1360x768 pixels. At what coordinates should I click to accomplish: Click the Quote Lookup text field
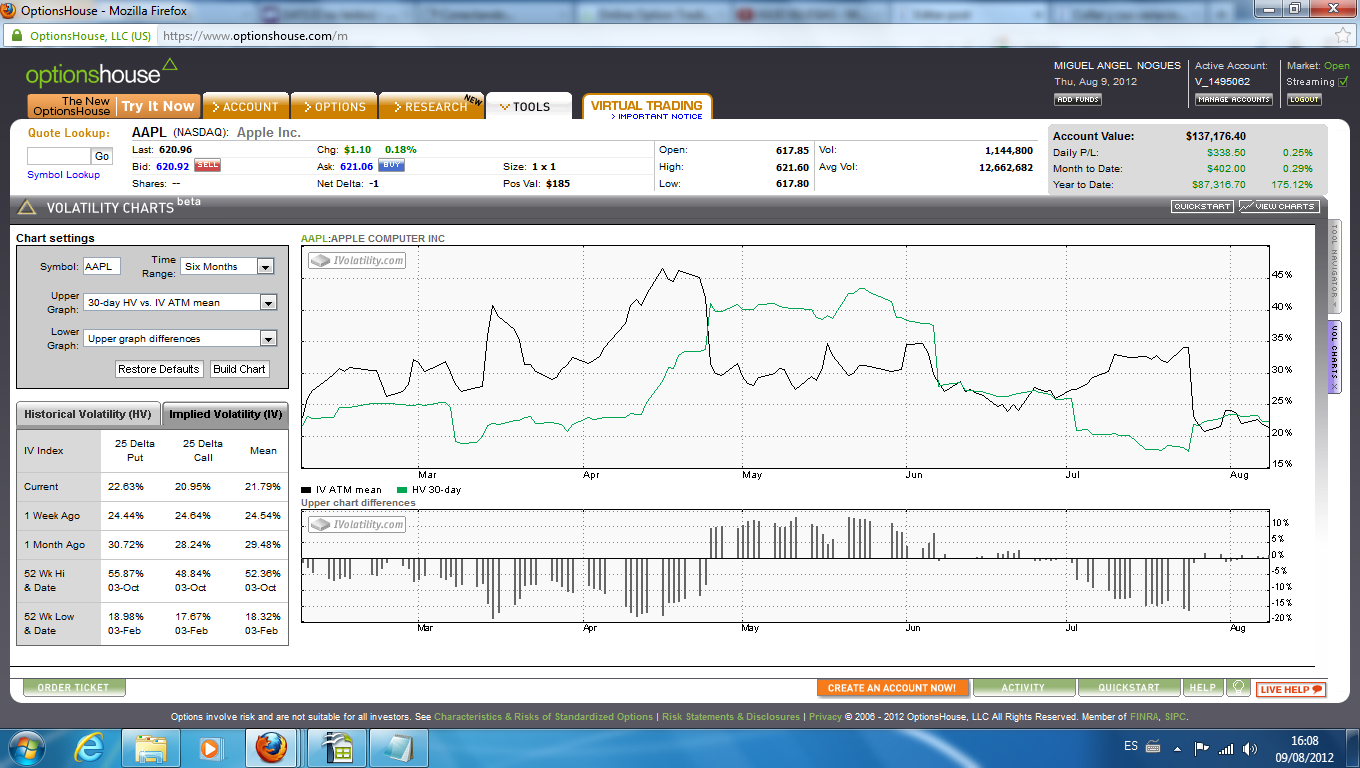point(59,156)
